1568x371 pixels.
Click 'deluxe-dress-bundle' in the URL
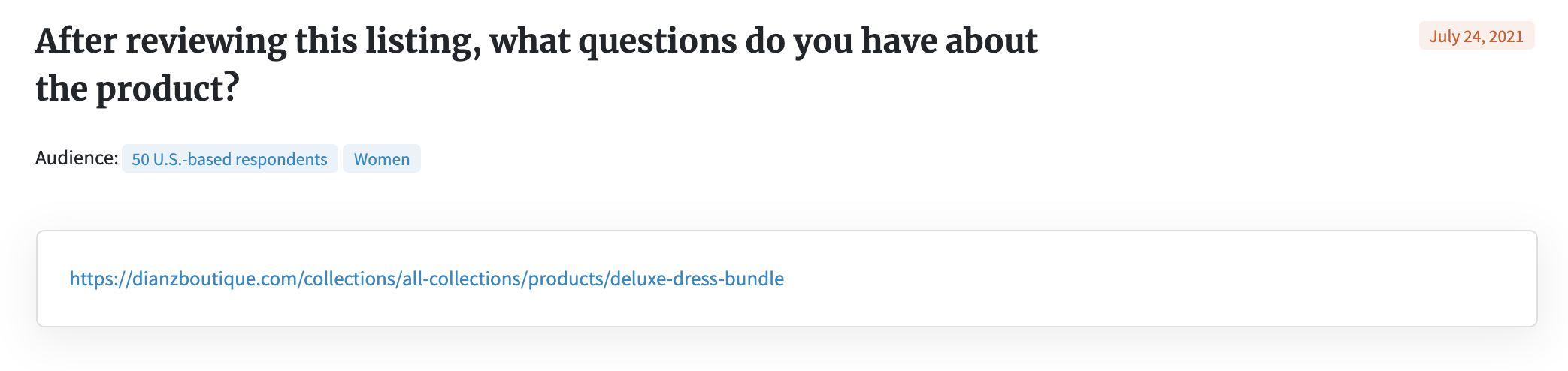pos(697,279)
